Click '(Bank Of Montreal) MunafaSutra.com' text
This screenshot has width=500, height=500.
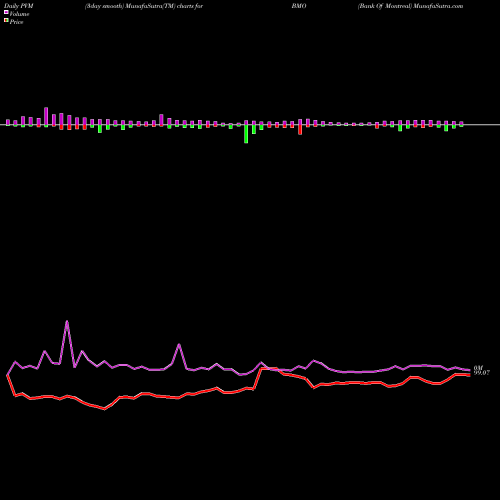[410, 6]
